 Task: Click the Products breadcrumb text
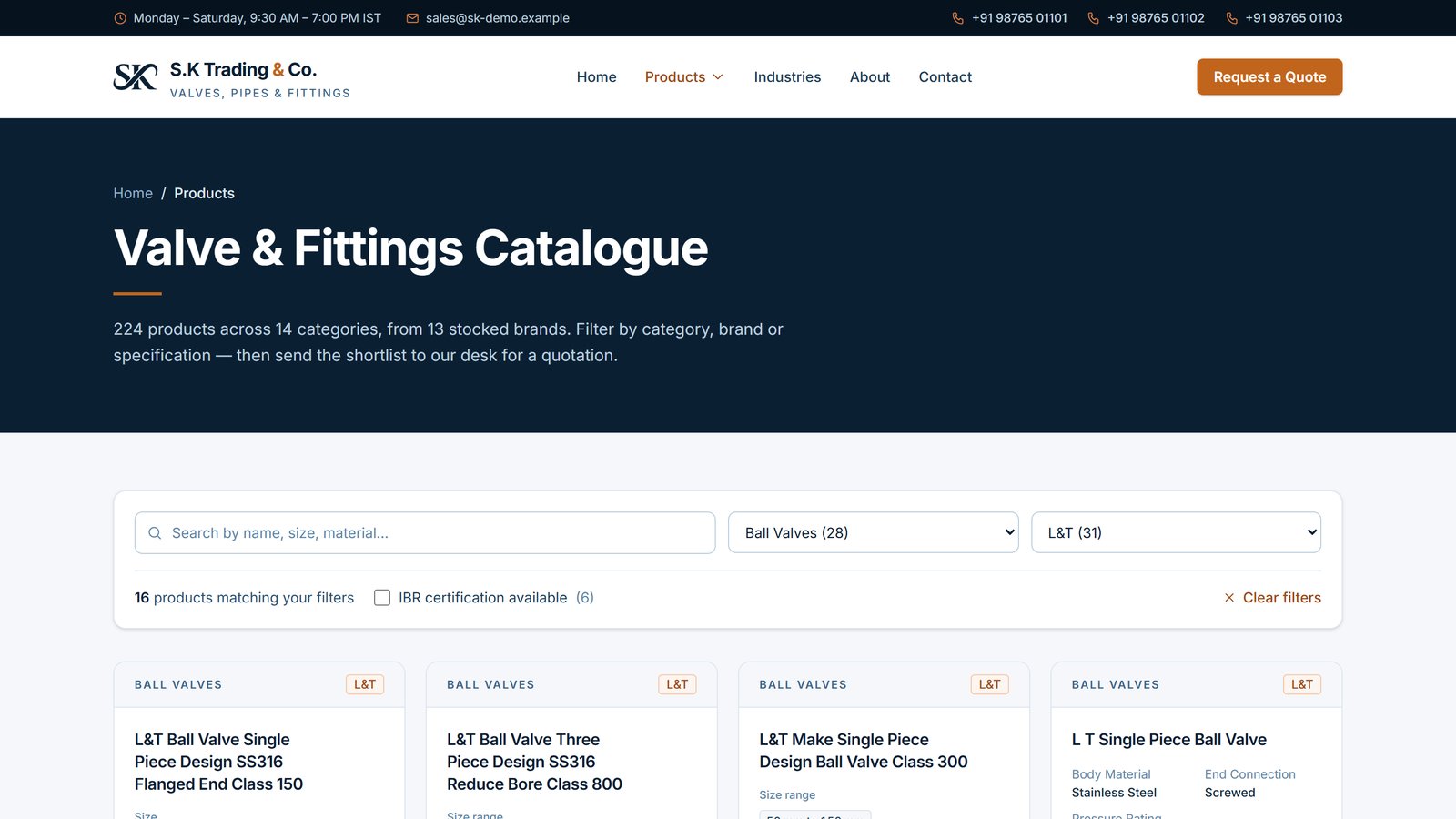coord(205,193)
